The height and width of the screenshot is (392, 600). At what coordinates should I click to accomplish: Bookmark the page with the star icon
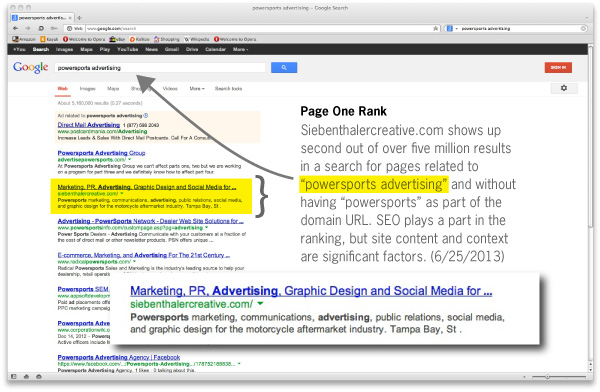pyautogui.click(x=435, y=28)
